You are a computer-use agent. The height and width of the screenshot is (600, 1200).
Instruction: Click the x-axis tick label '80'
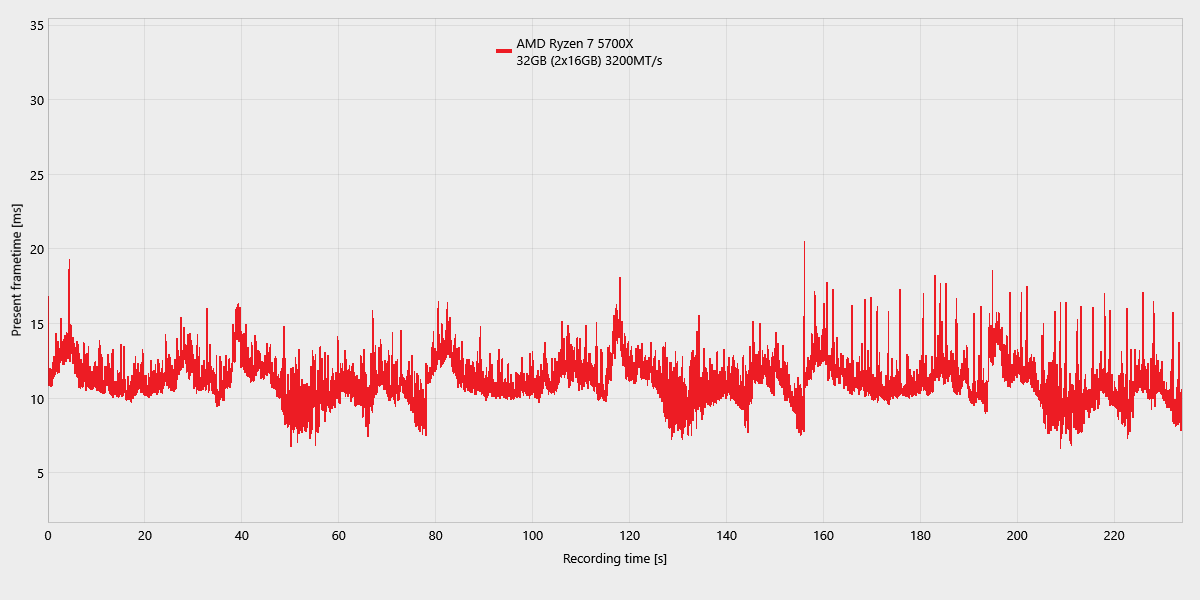click(436, 536)
